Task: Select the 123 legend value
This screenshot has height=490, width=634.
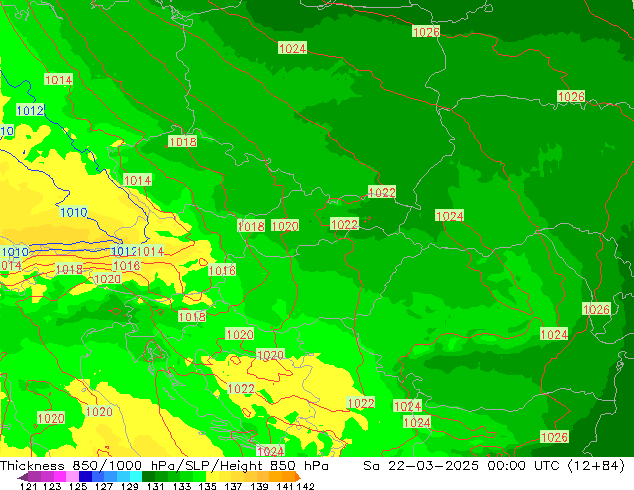Action: [52, 486]
